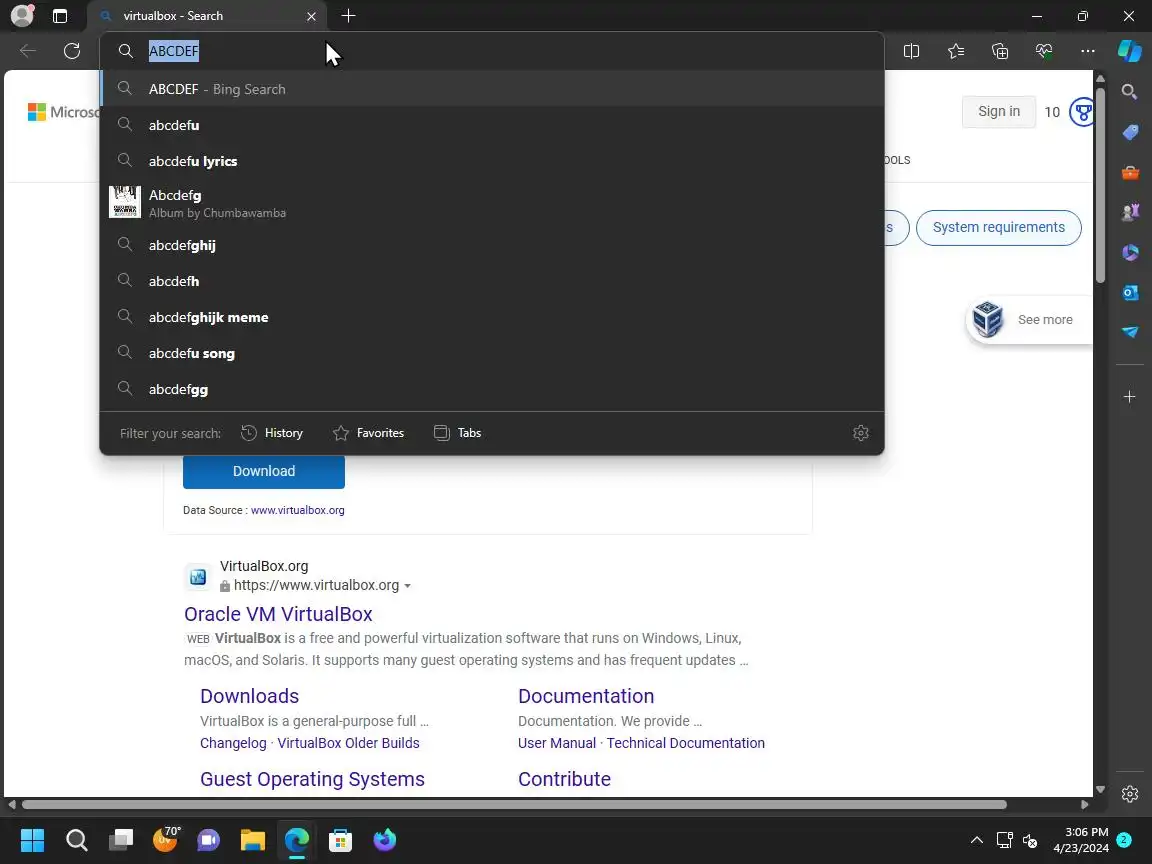1152x864 pixels.
Task: Open Favorites star toolbar icon
Action: point(955,51)
